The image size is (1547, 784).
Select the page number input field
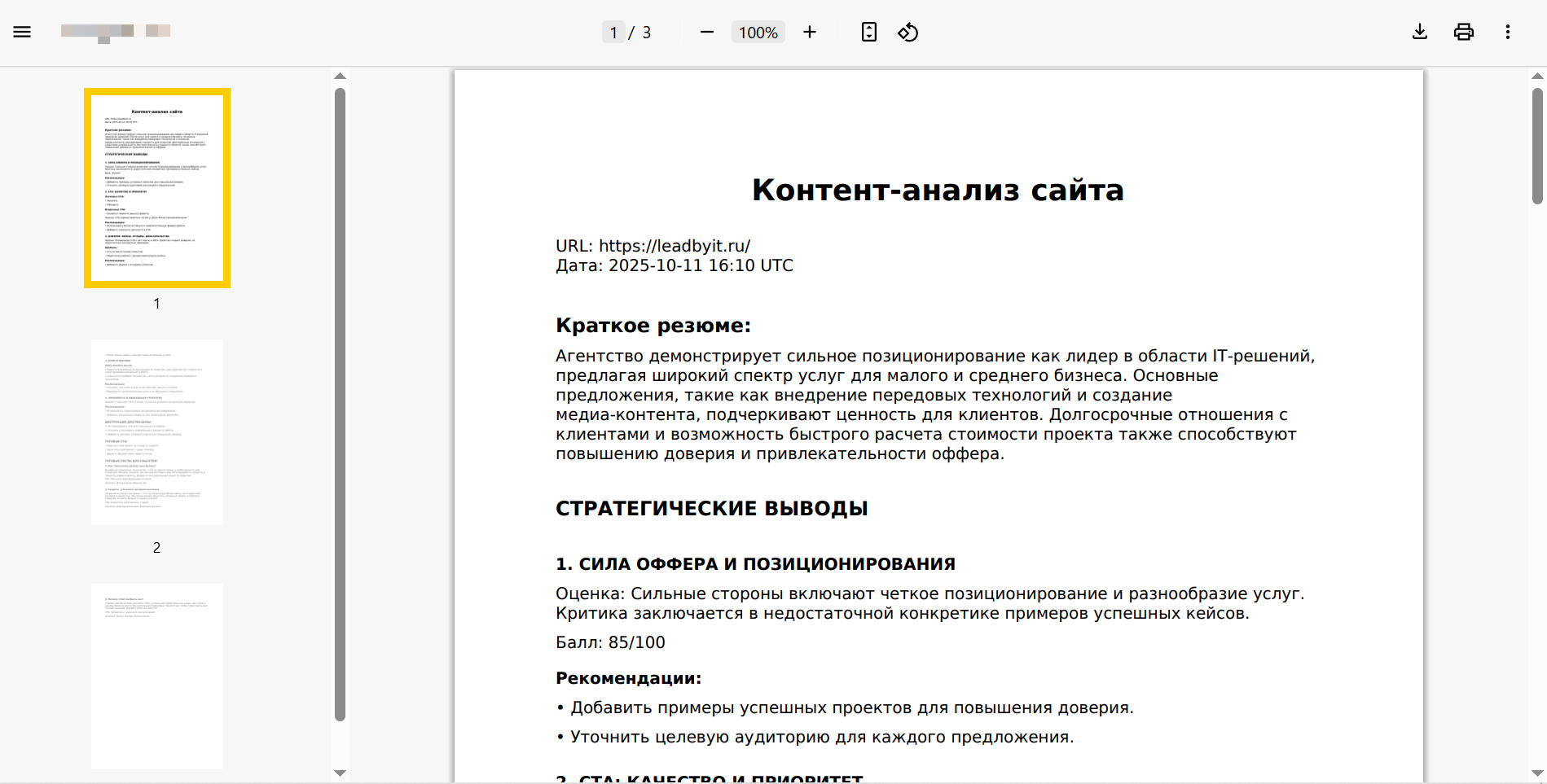[x=613, y=33]
